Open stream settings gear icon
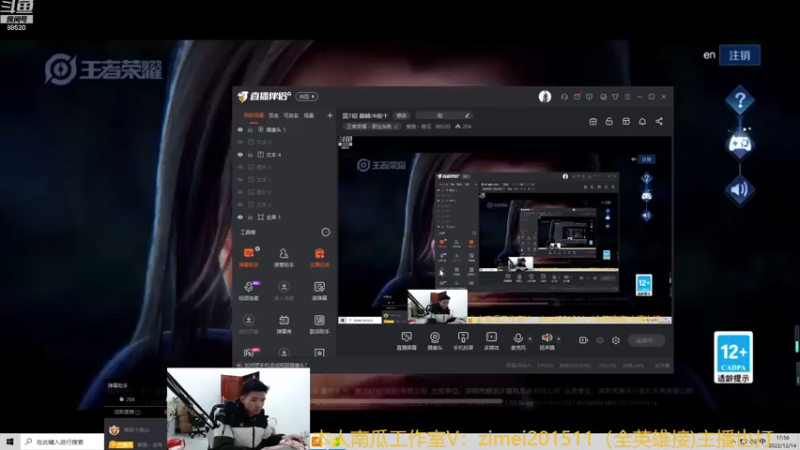The image size is (800, 450). tap(616, 340)
